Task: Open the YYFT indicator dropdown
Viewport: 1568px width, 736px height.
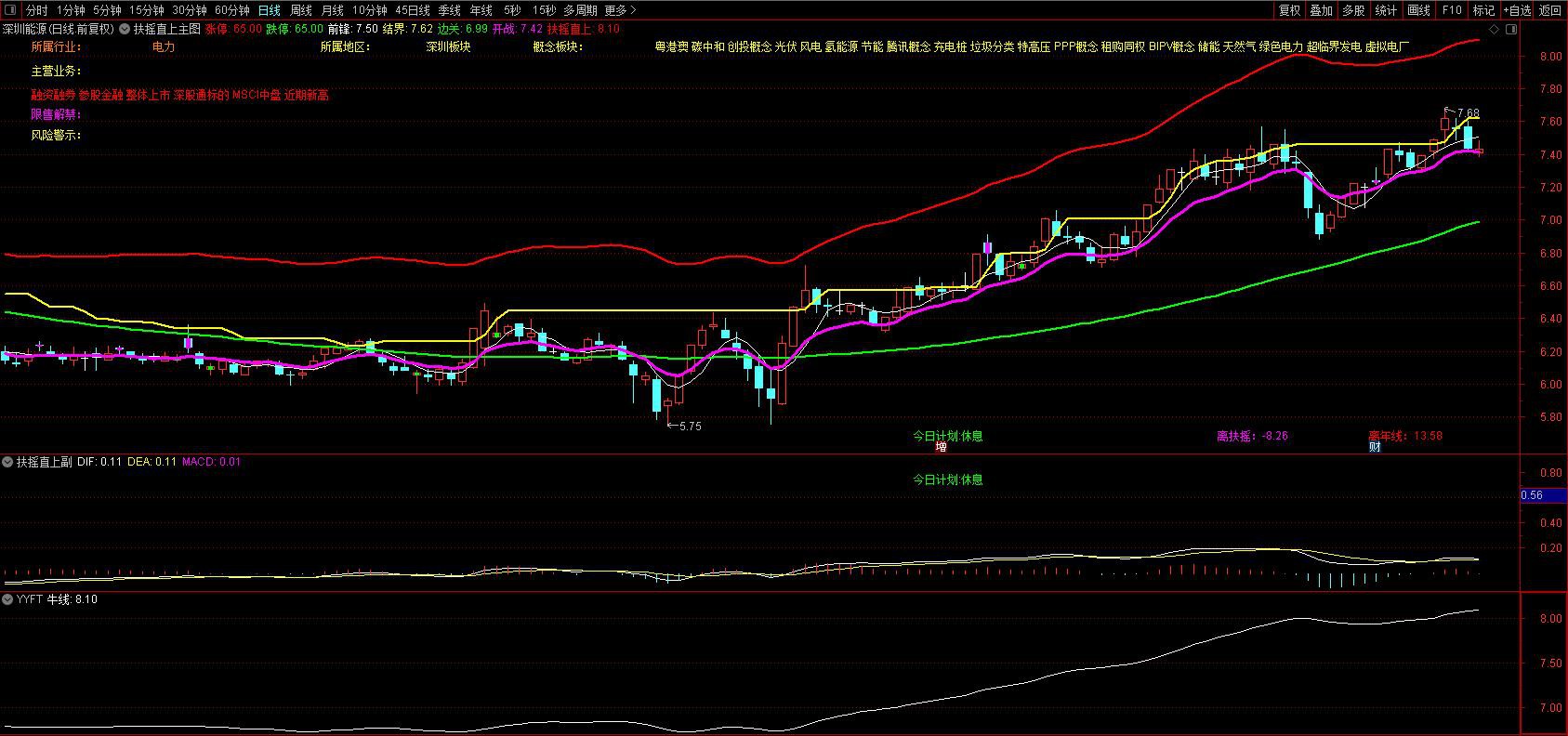Action: click(x=8, y=599)
